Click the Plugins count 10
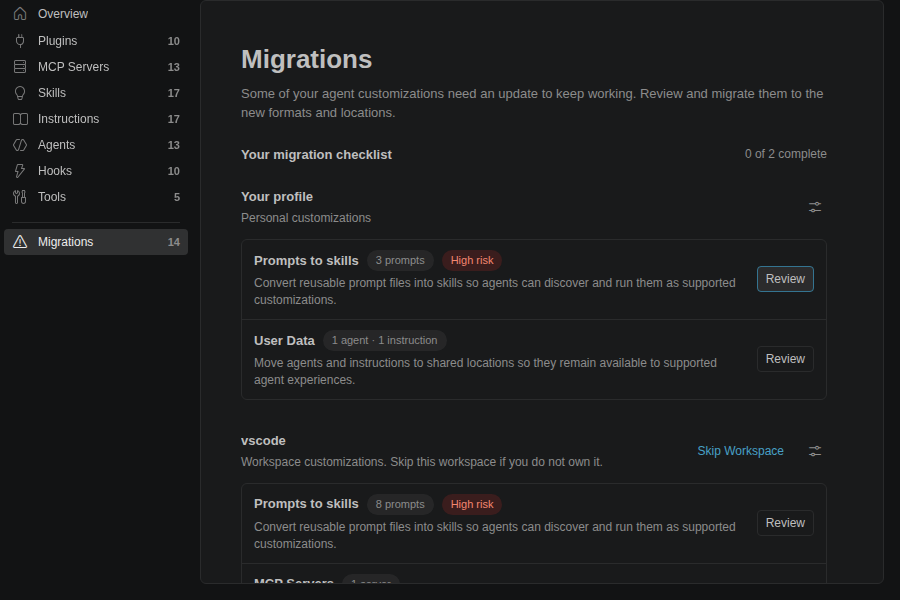Screen dimensions: 900x600 (x=174, y=41)
